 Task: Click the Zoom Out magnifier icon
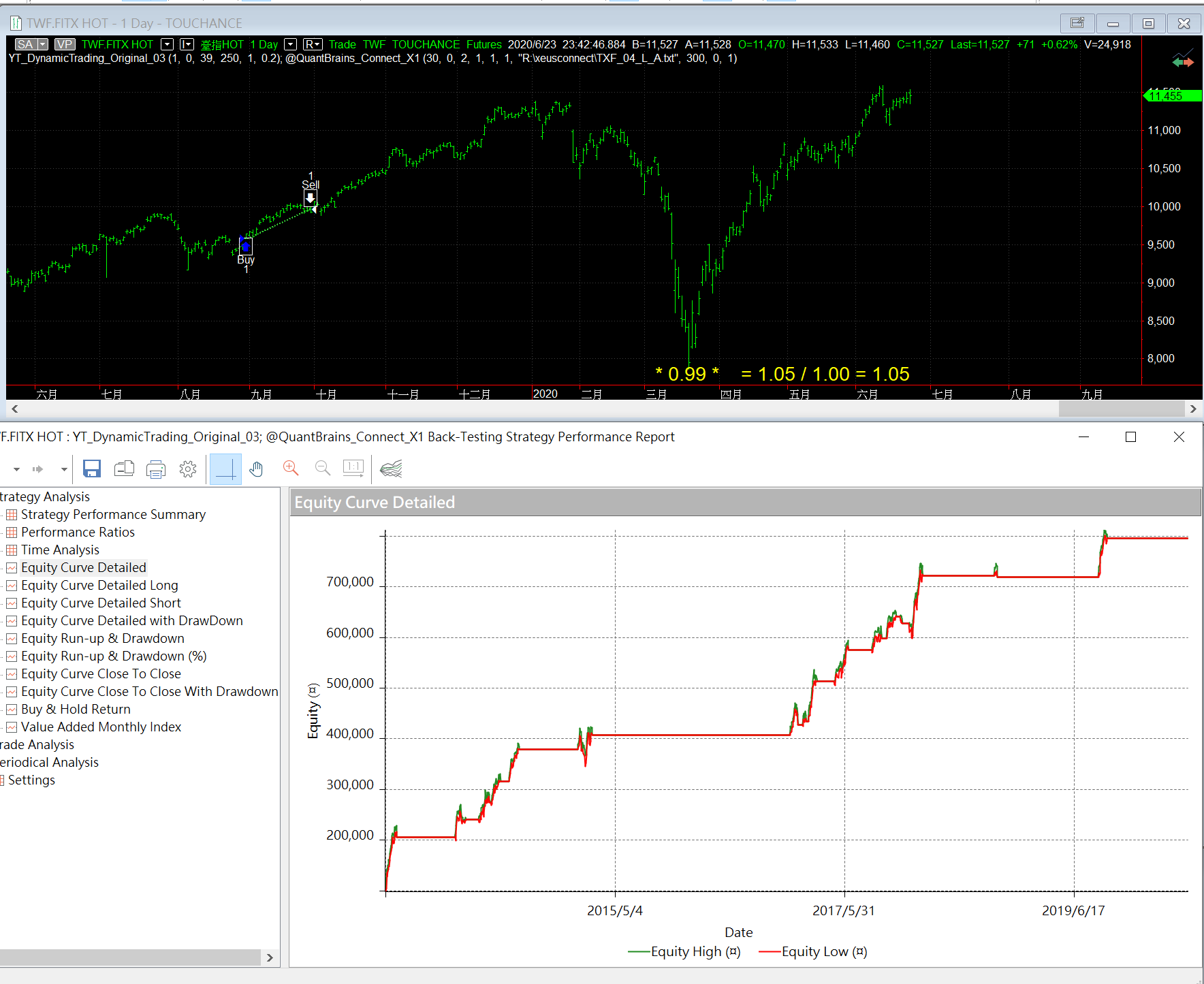323,468
